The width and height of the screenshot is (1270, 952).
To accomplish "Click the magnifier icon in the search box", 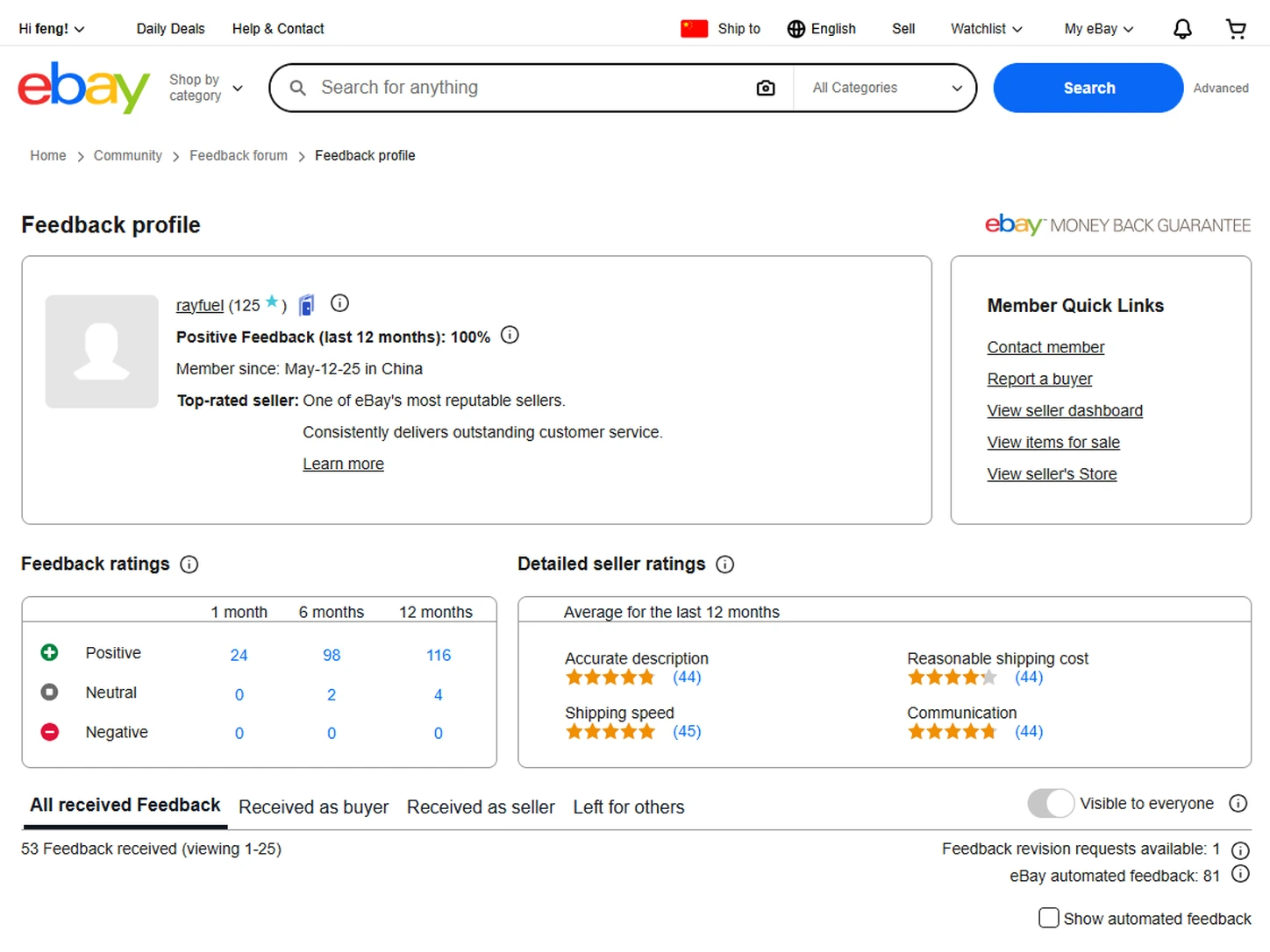I will [297, 88].
